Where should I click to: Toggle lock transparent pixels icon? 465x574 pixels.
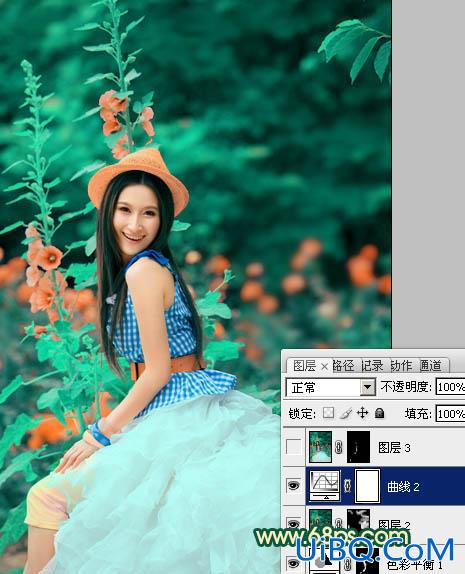click(328, 413)
